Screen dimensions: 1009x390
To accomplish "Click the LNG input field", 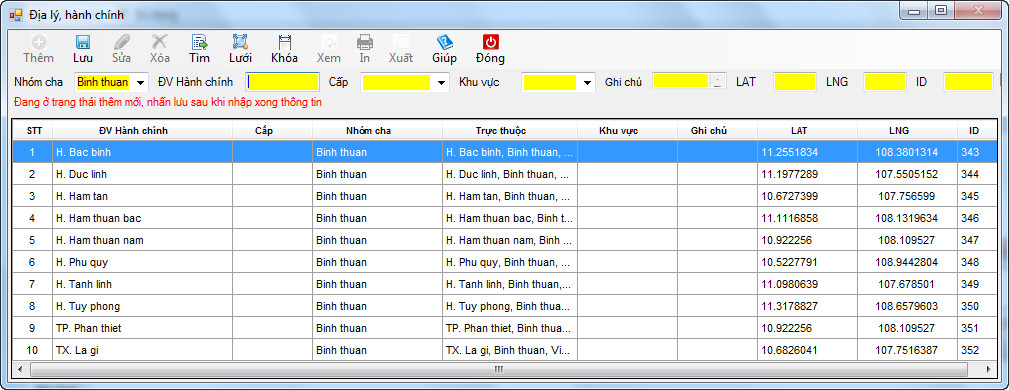I will click(x=885, y=82).
